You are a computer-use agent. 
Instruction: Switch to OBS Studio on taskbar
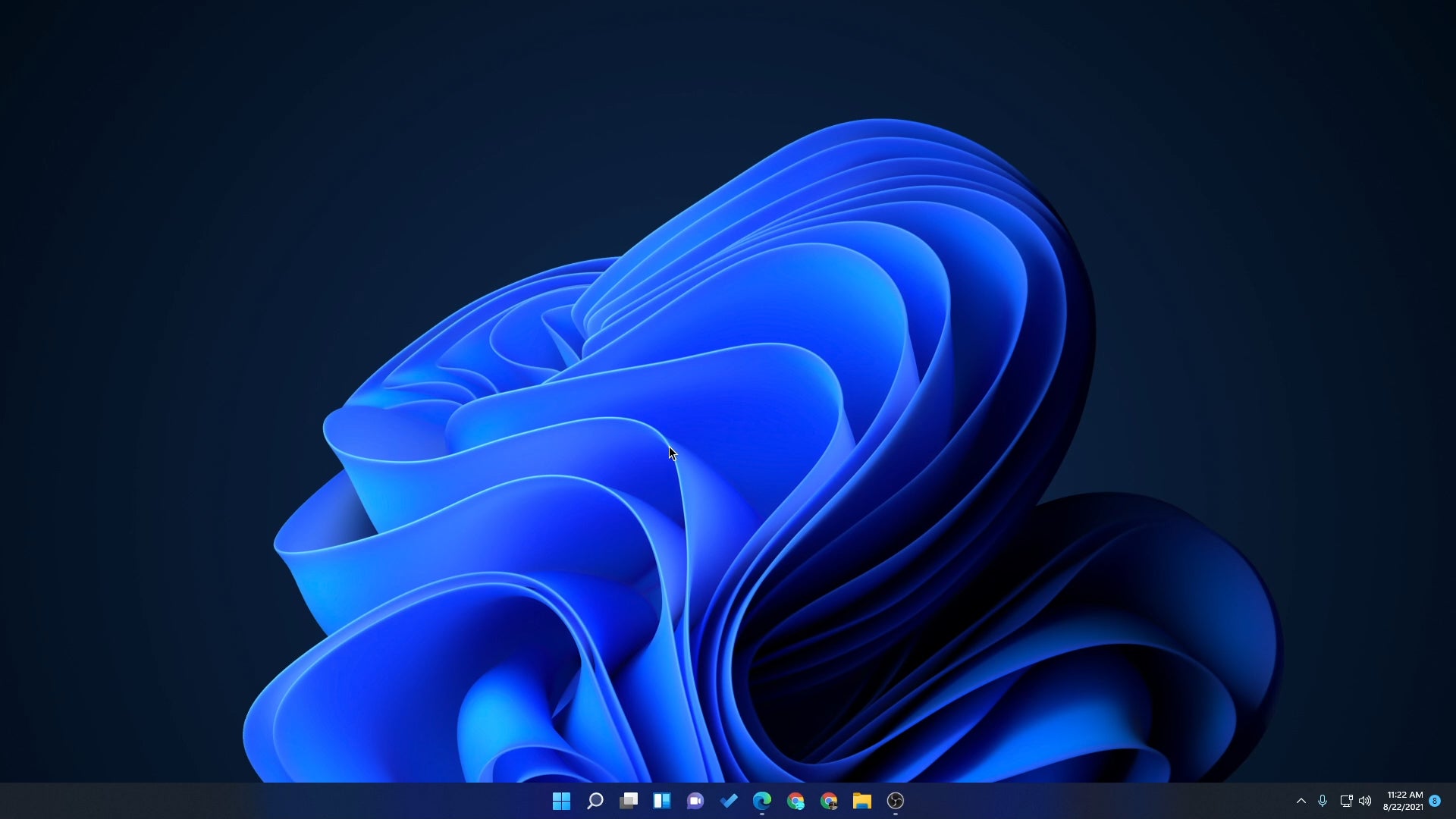click(x=896, y=801)
